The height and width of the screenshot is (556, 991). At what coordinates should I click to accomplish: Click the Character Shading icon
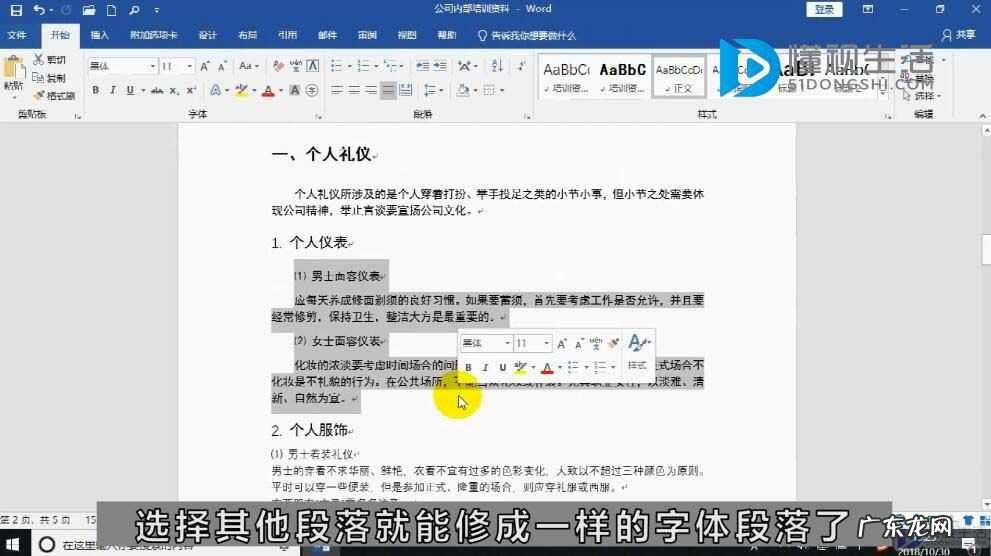(295, 90)
